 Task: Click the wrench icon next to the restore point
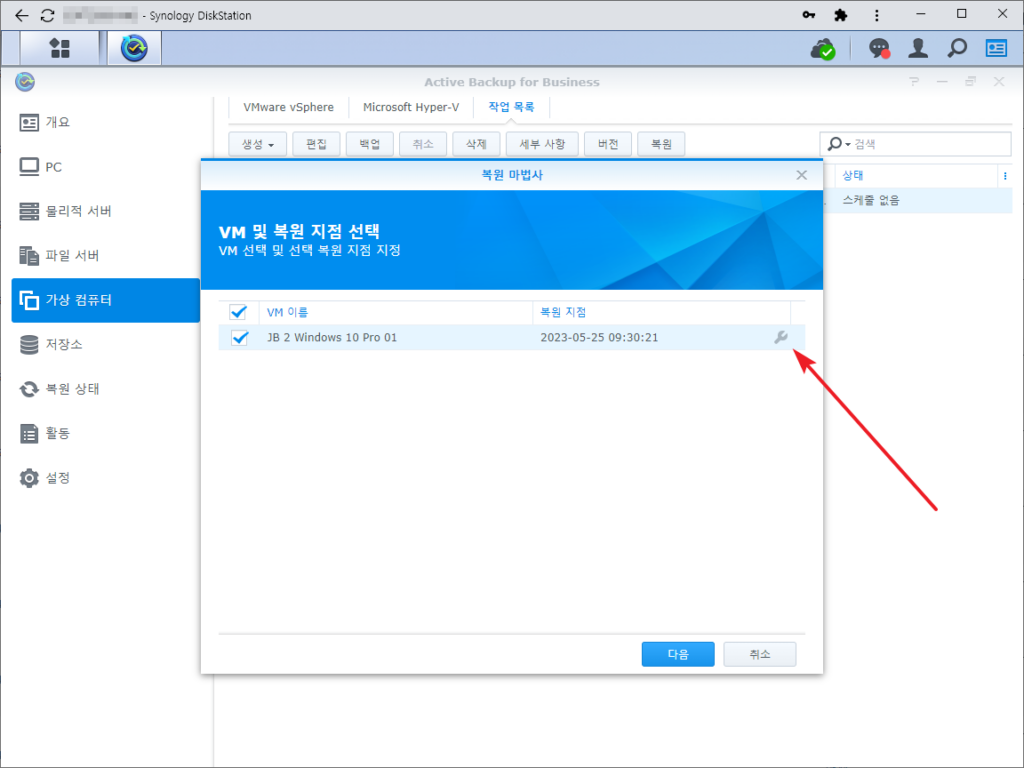781,338
